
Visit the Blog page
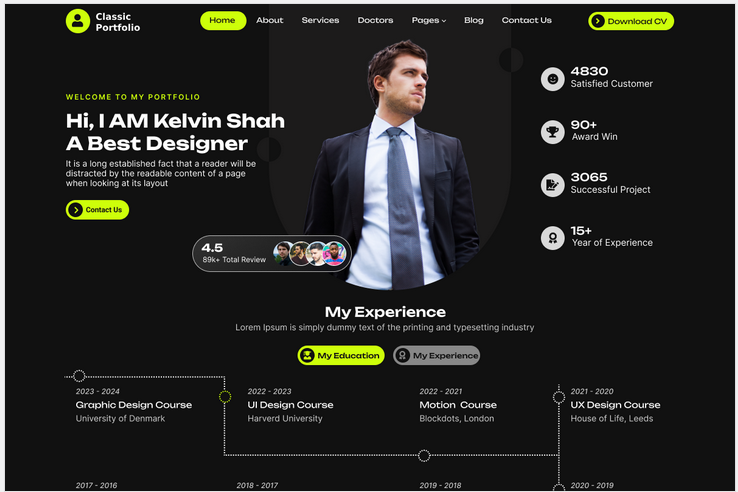[473, 20]
